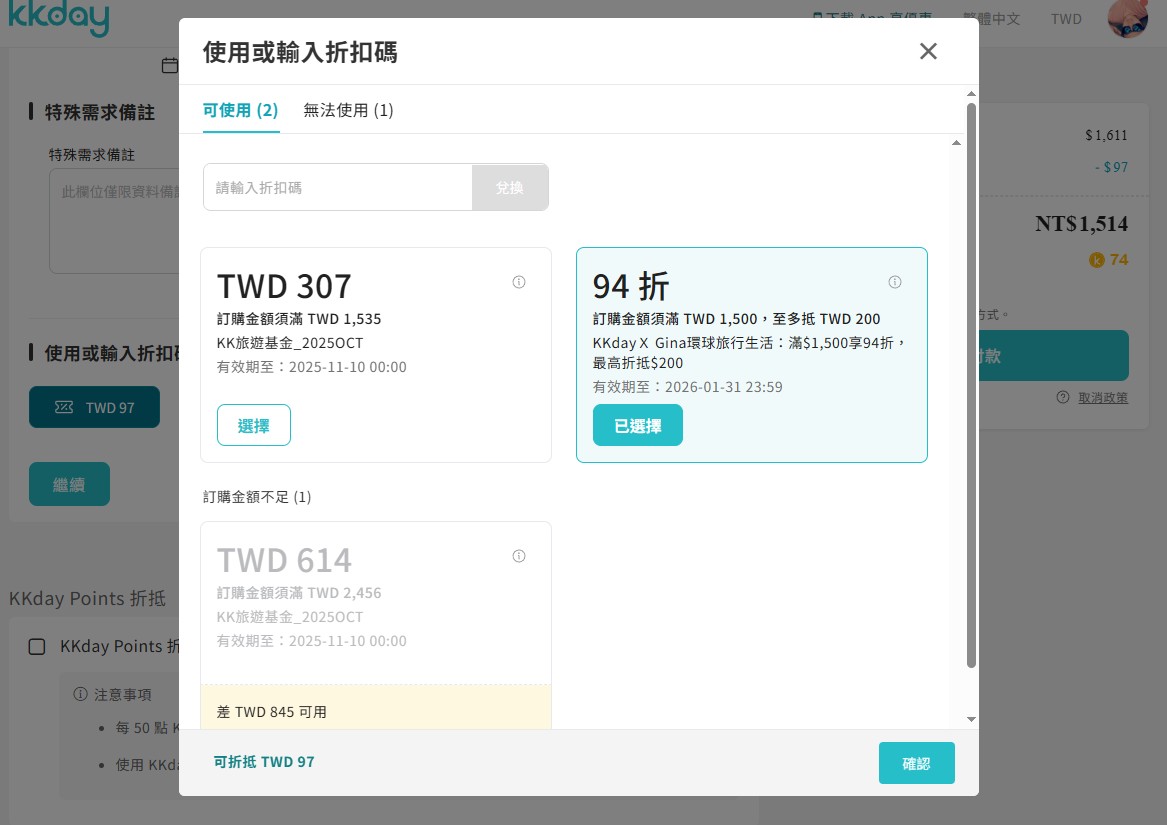This screenshot has height=825, width=1167.
Task: Open the question mark icon beside 取消政策
Action: 1063,397
